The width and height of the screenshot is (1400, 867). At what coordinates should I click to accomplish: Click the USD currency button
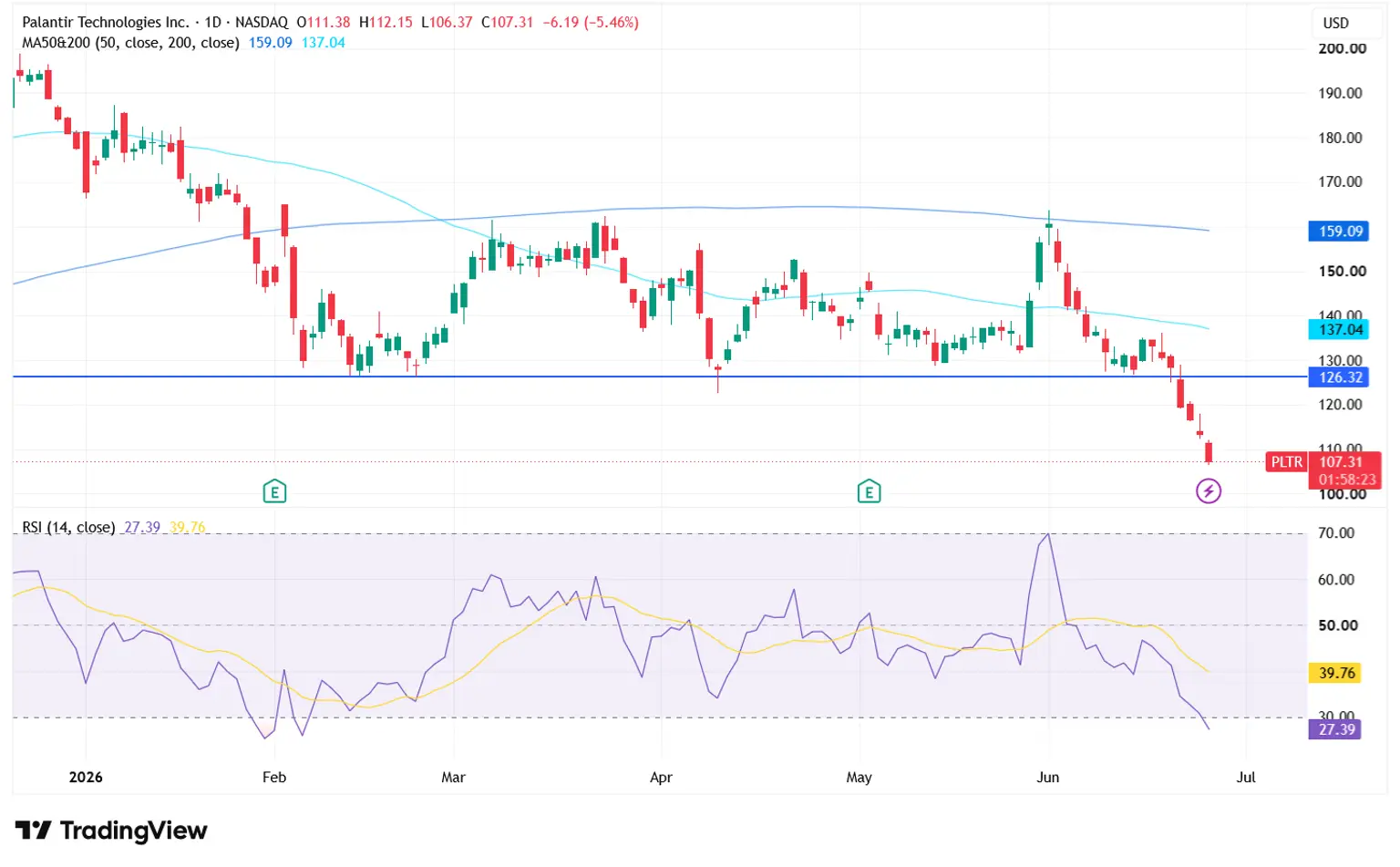1335,23
